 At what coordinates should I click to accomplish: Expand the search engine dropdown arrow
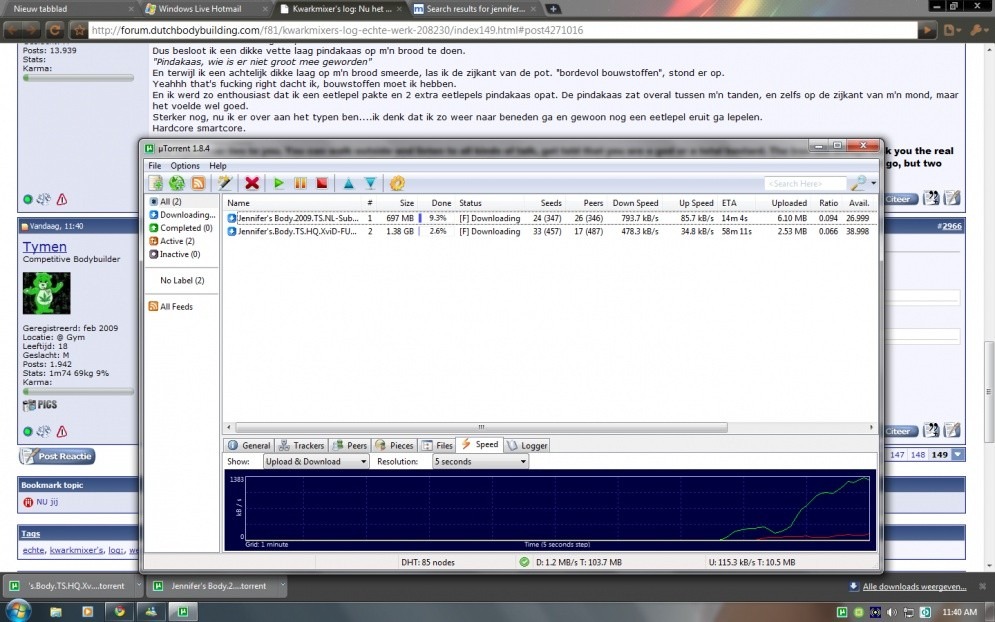tap(873, 184)
